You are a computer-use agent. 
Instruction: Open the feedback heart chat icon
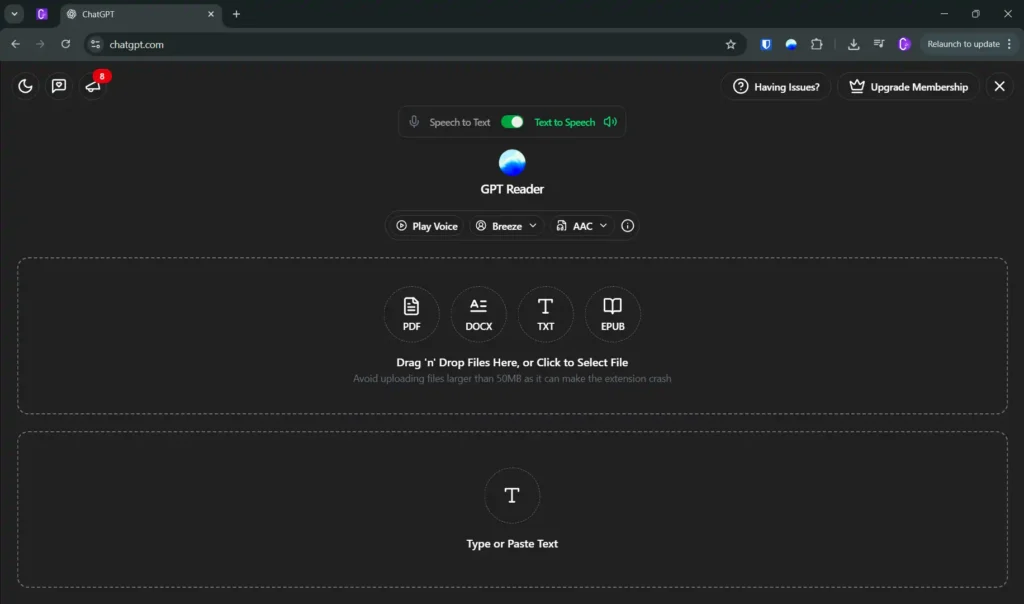point(59,86)
